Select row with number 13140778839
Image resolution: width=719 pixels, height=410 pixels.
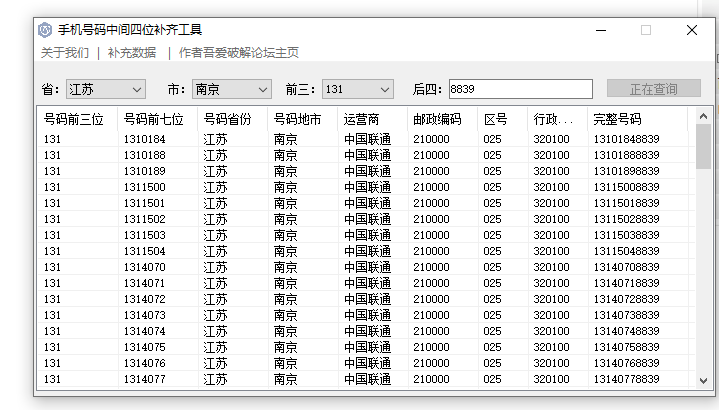click(x=626, y=379)
